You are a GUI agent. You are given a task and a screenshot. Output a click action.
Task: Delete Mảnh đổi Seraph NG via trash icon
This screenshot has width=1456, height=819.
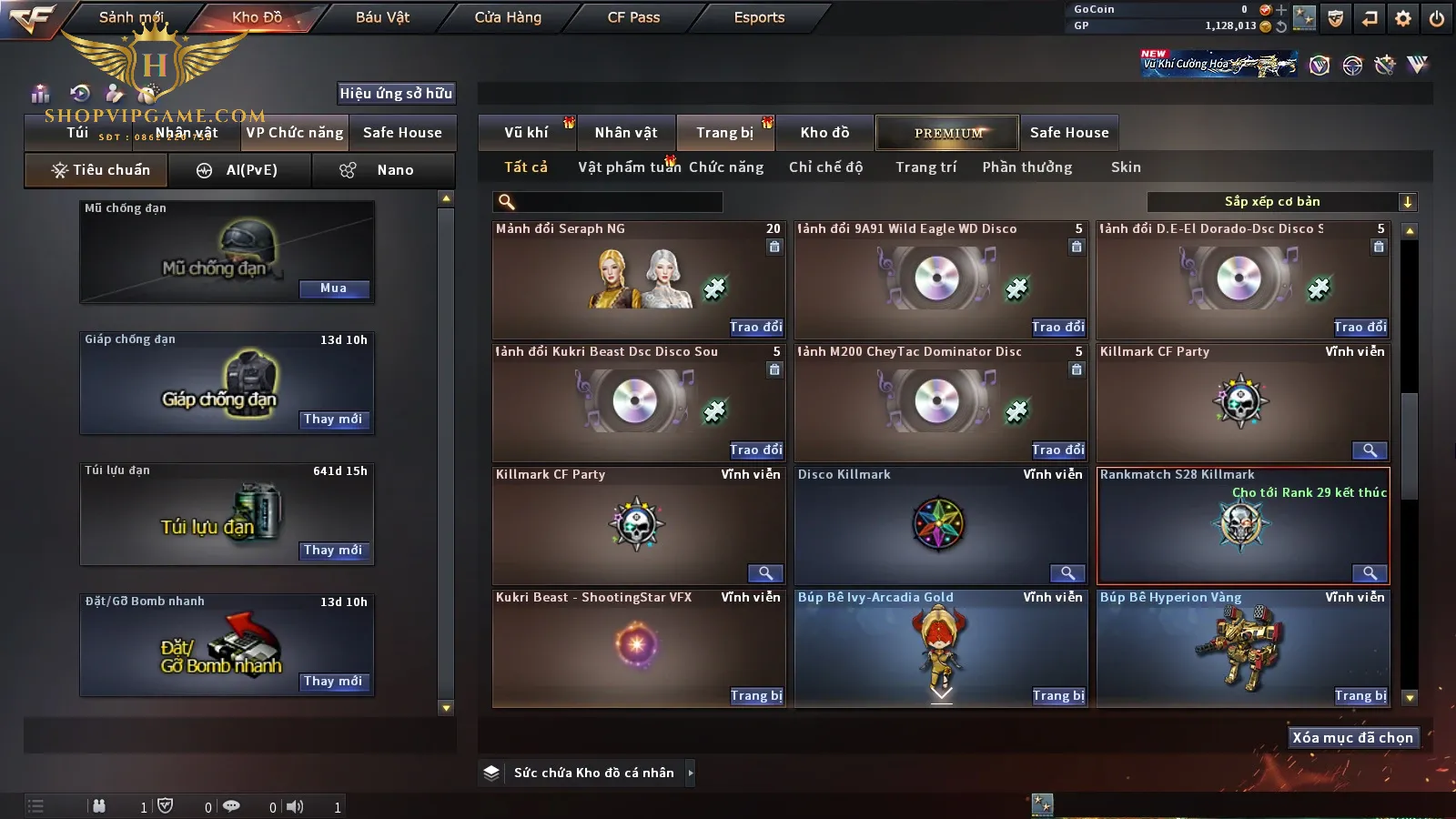coord(774,247)
